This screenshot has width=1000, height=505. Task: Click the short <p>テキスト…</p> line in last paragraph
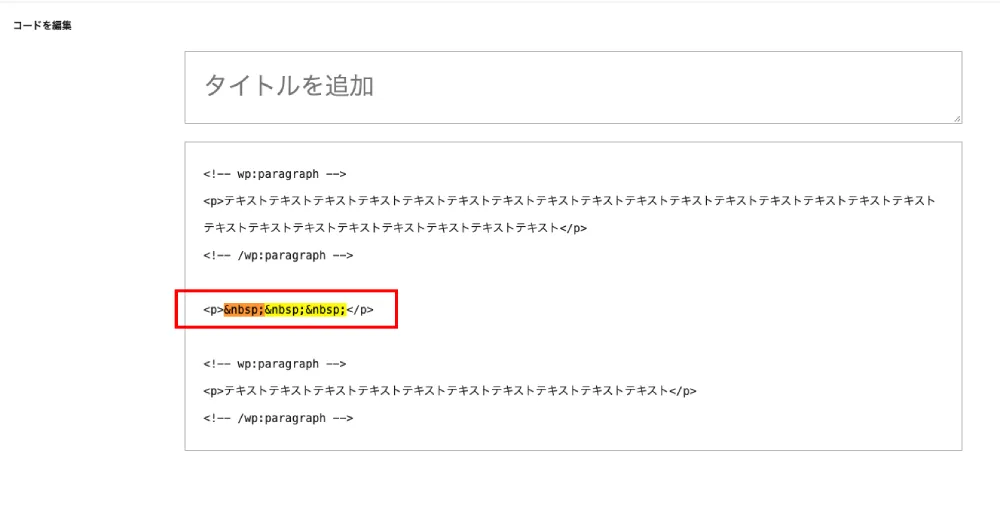tap(450, 391)
